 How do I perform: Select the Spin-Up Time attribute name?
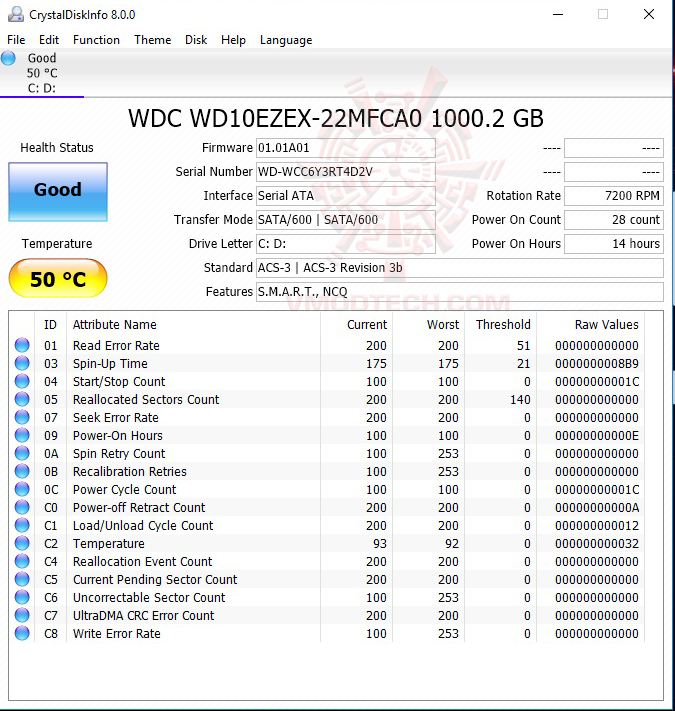(110, 364)
